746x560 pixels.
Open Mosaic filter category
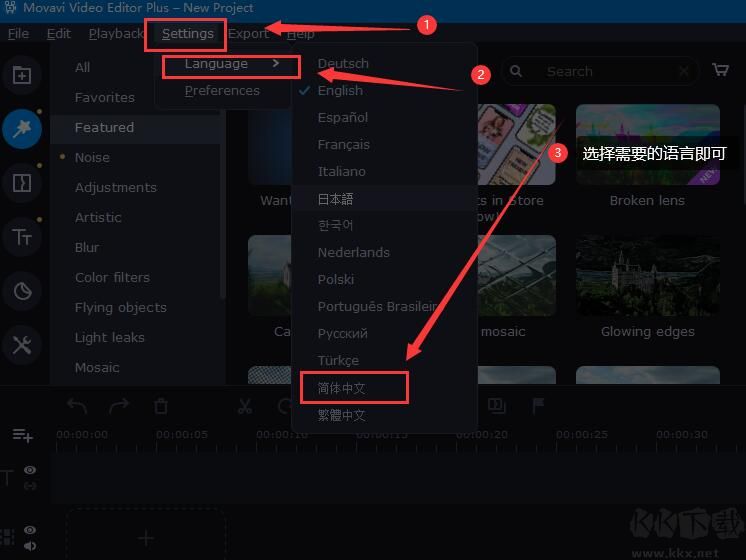(97, 367)
